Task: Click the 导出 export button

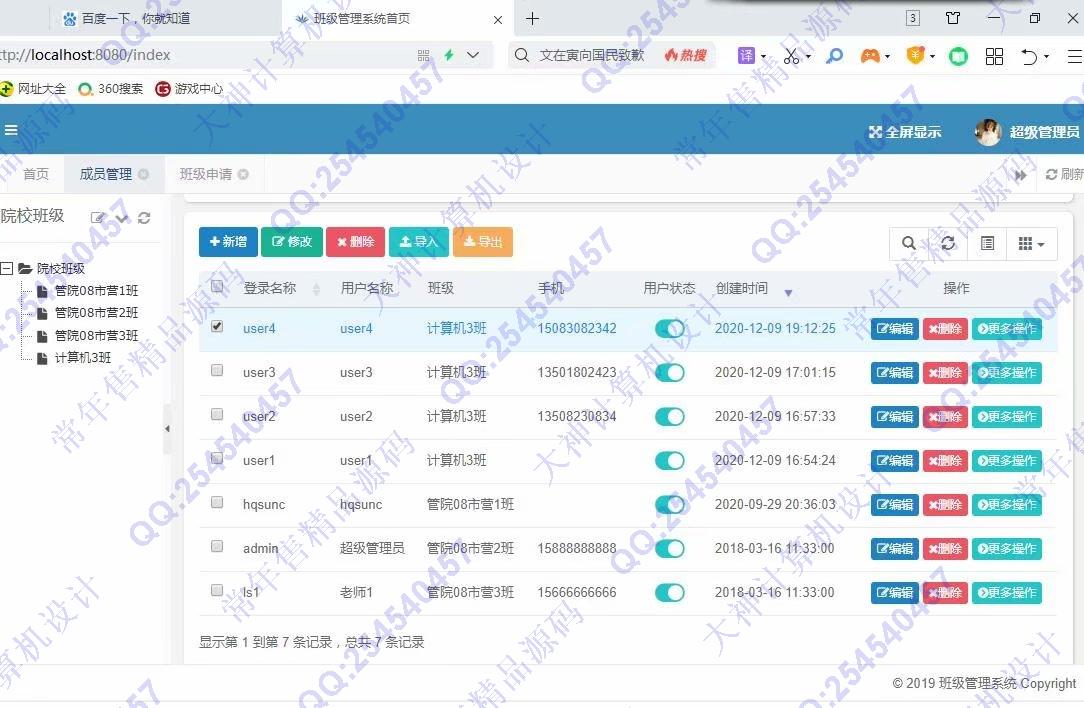Action: pyautogui.click(x=483, y=242)
